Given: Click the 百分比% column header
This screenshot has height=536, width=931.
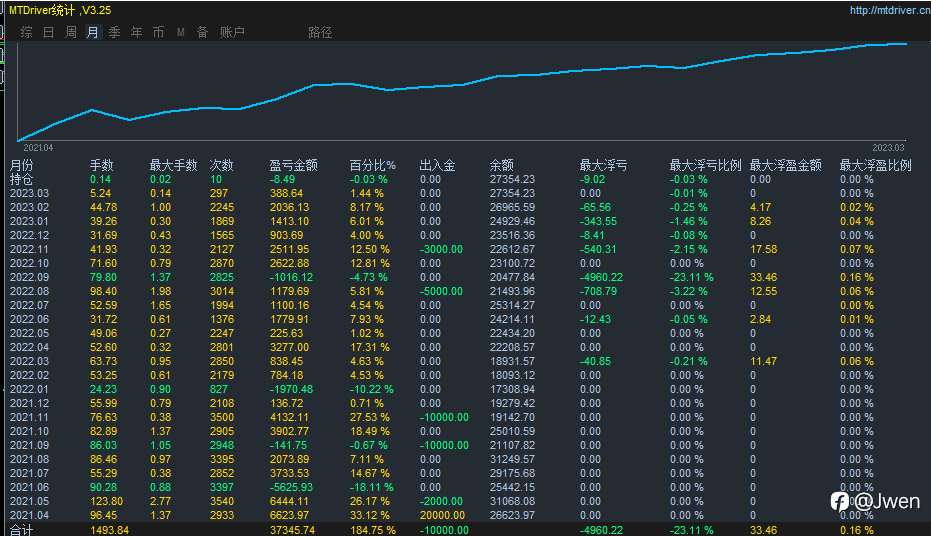Looking at the screenshot, I should [x=372, y=165].
